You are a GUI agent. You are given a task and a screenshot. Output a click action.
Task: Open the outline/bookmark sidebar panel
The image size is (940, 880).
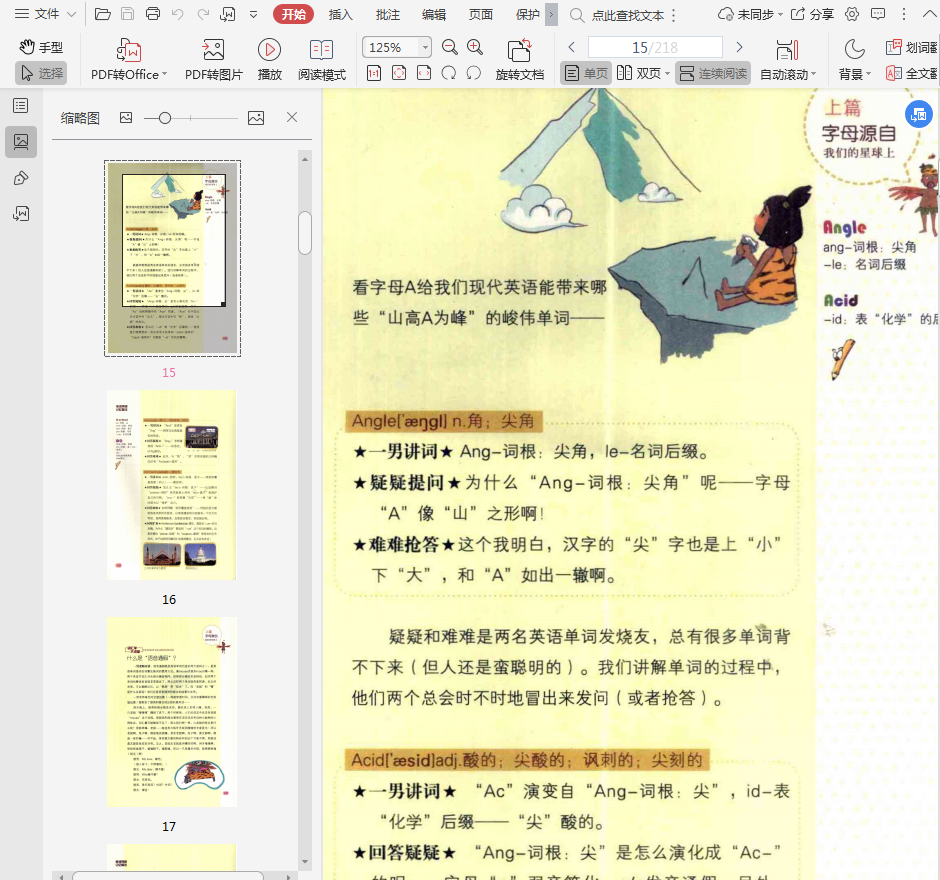(x=21, y=106)
